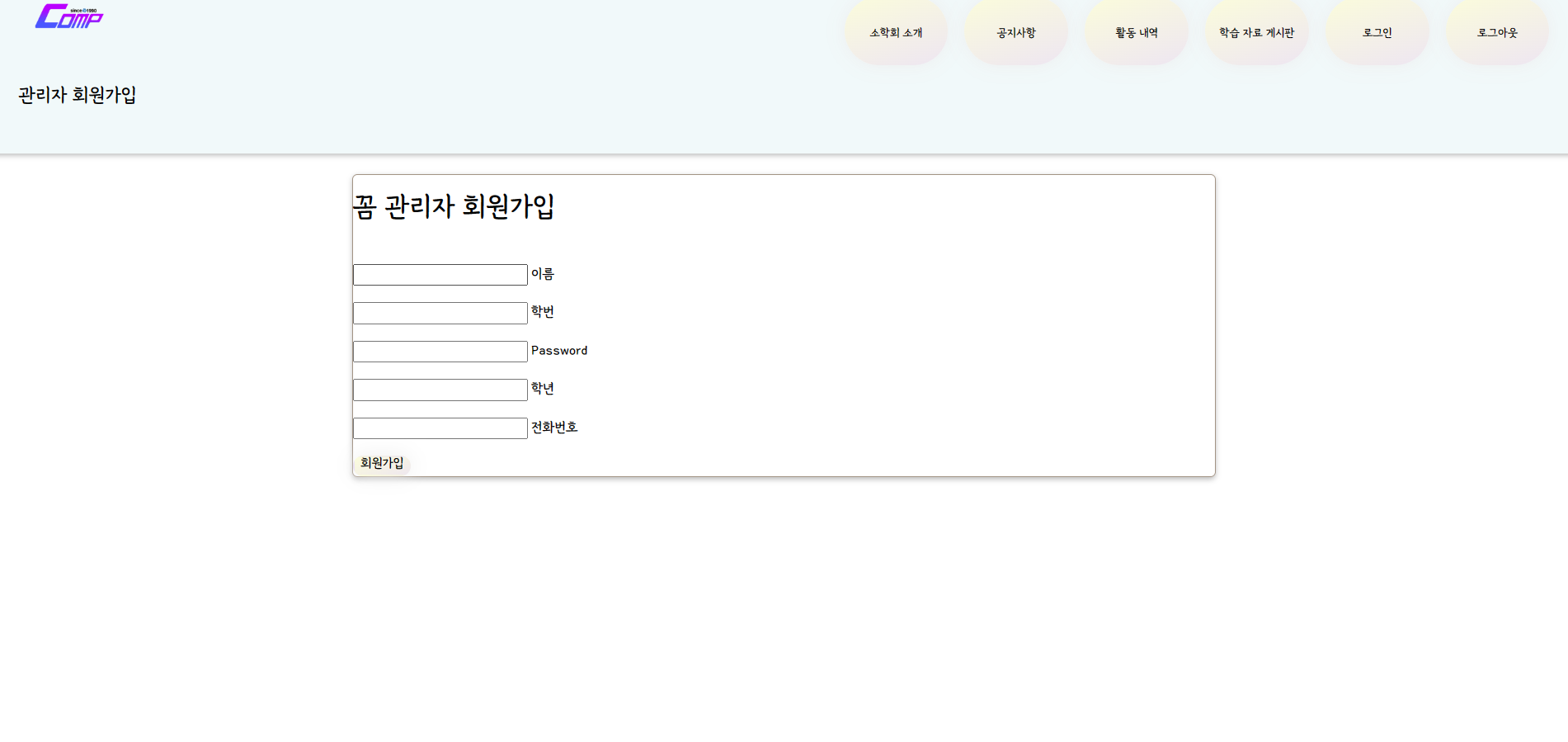Open the 활동 내역 menu item
This screenshot has width=1568, height=742.
[x=1137, y=33]
